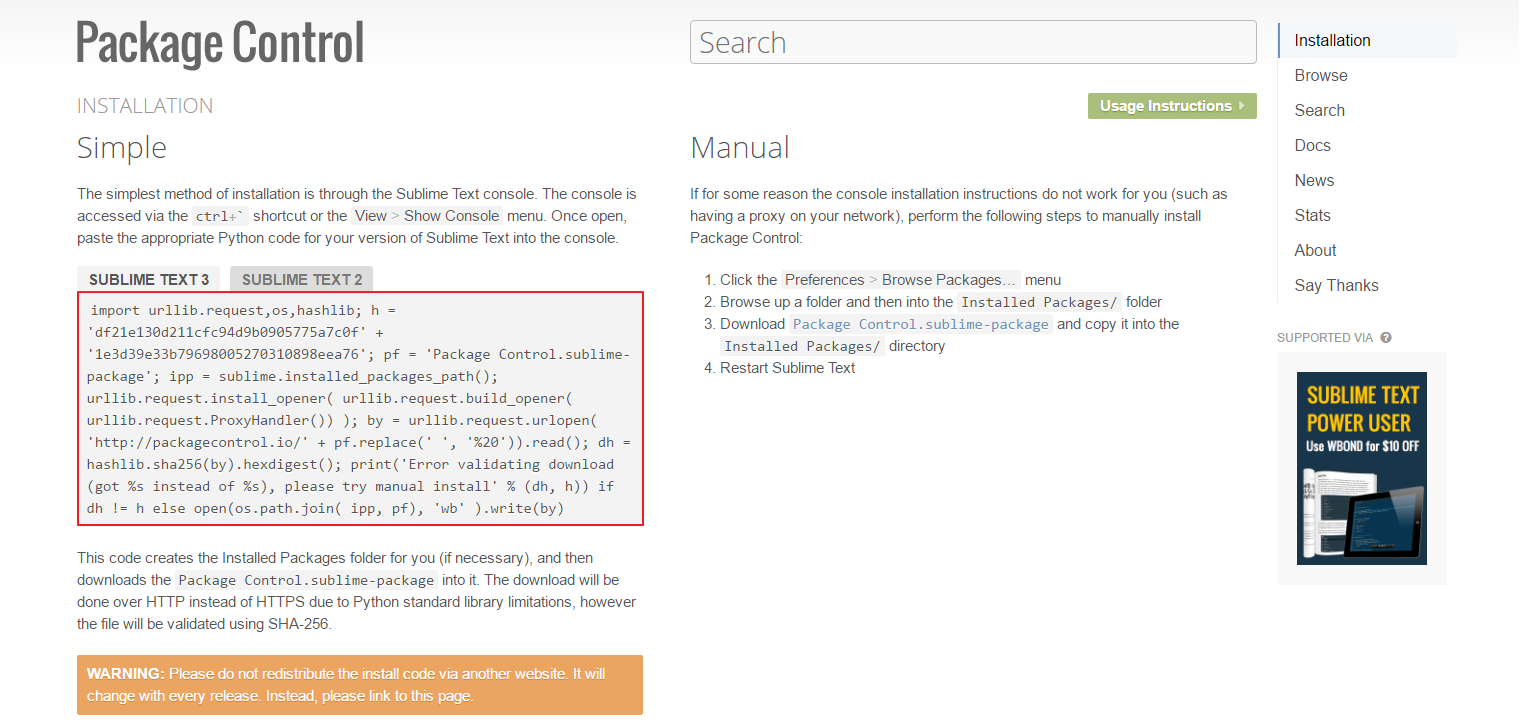Select the SUBLIME TEXT 3 tab
1520x728 pixels.
(149, 280)
